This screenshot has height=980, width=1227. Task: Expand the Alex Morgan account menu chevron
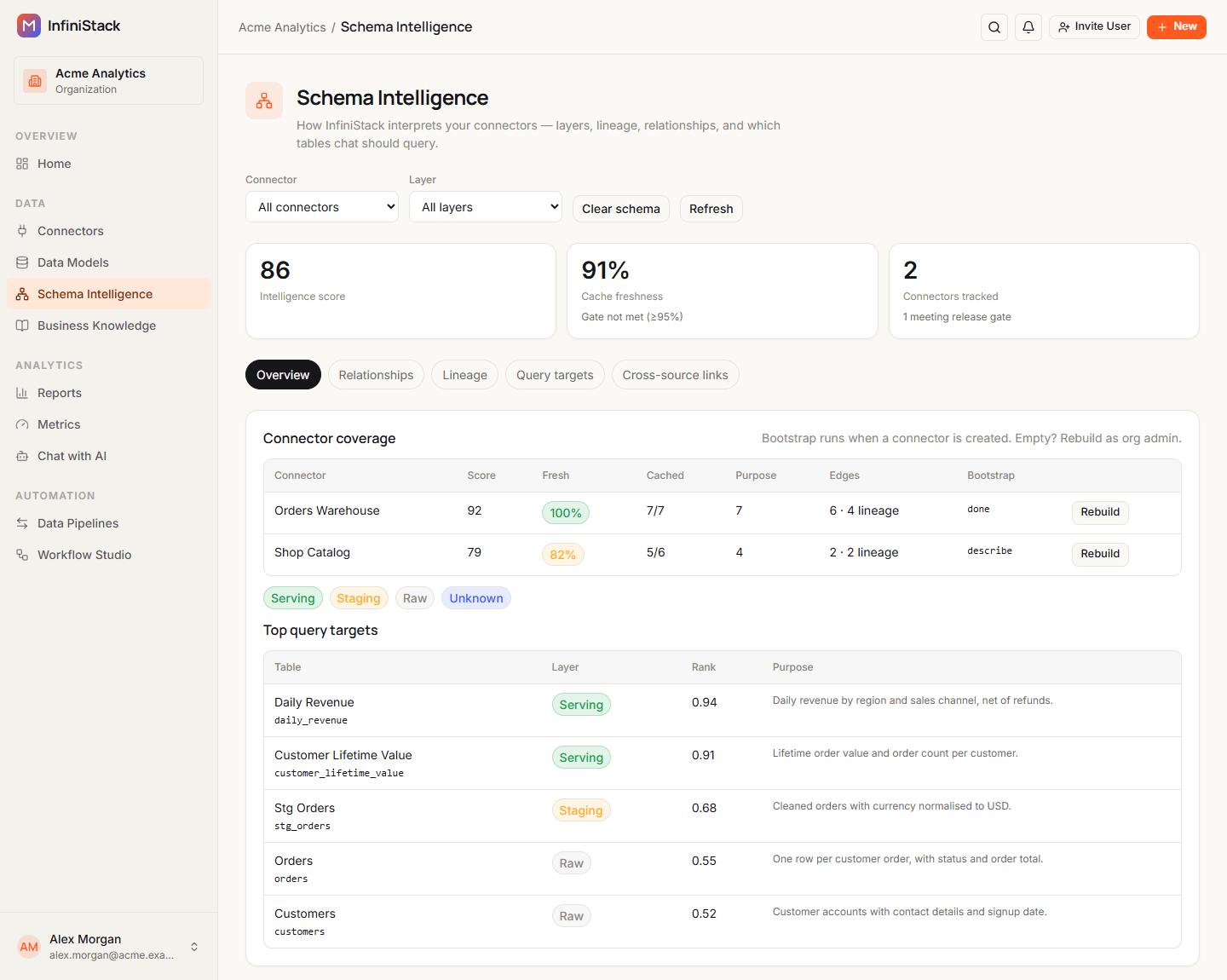[x=194, y=947]
